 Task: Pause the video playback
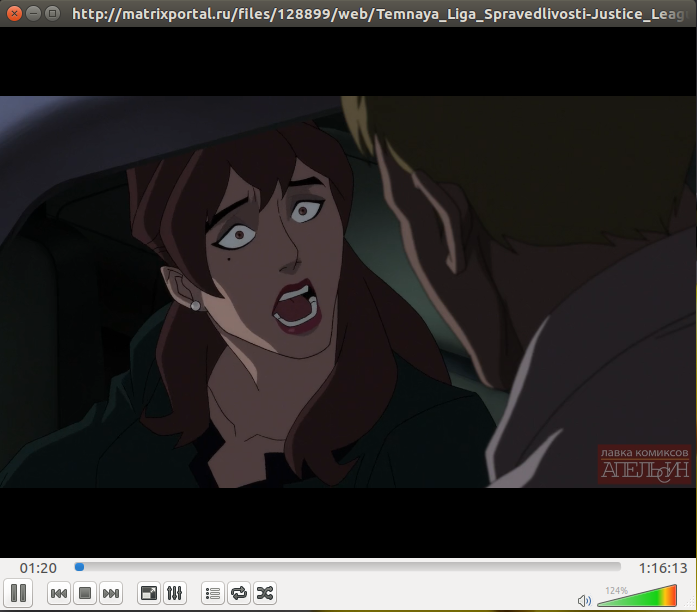click(18, 593)
